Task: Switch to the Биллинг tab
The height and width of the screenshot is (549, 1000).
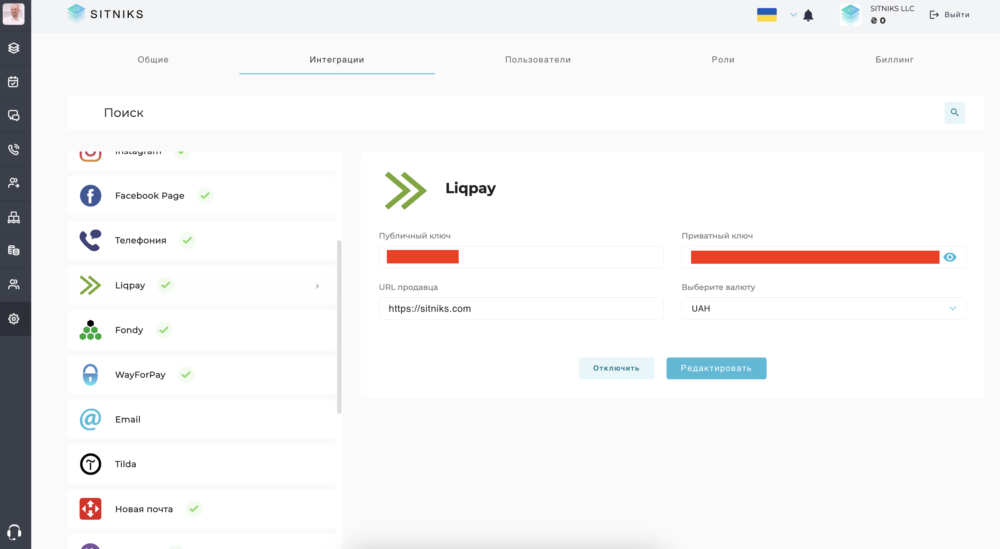Action: pyautogui.click(x=894, y=59)
